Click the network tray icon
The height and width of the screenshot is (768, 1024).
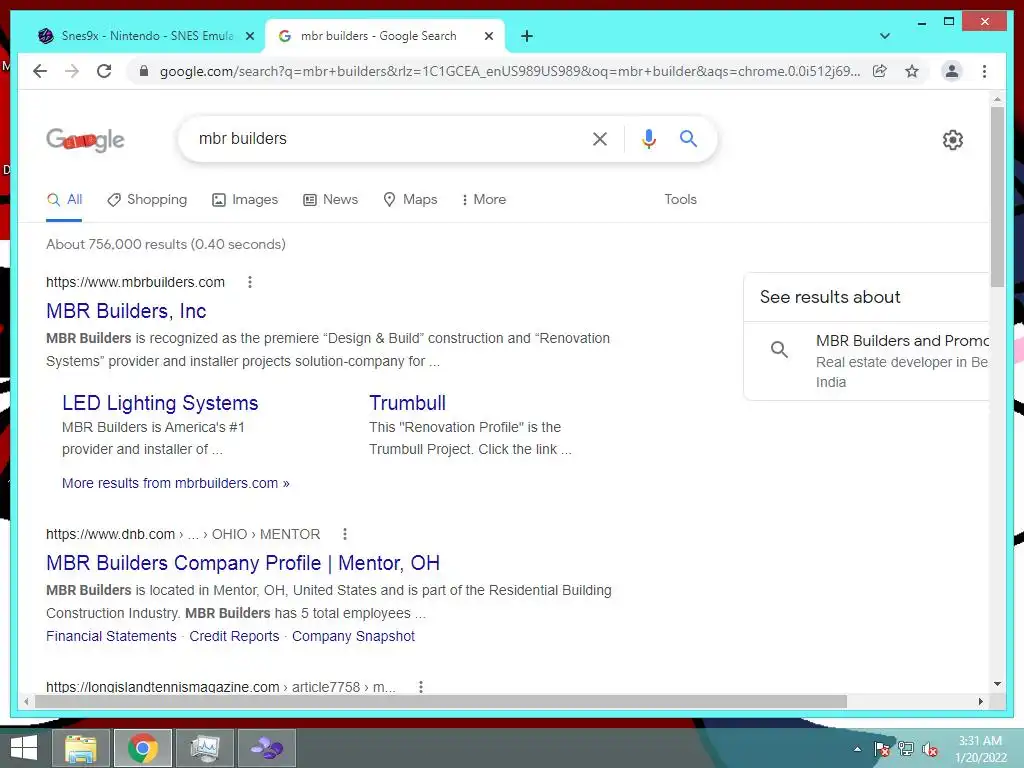(x=906, y=749)
